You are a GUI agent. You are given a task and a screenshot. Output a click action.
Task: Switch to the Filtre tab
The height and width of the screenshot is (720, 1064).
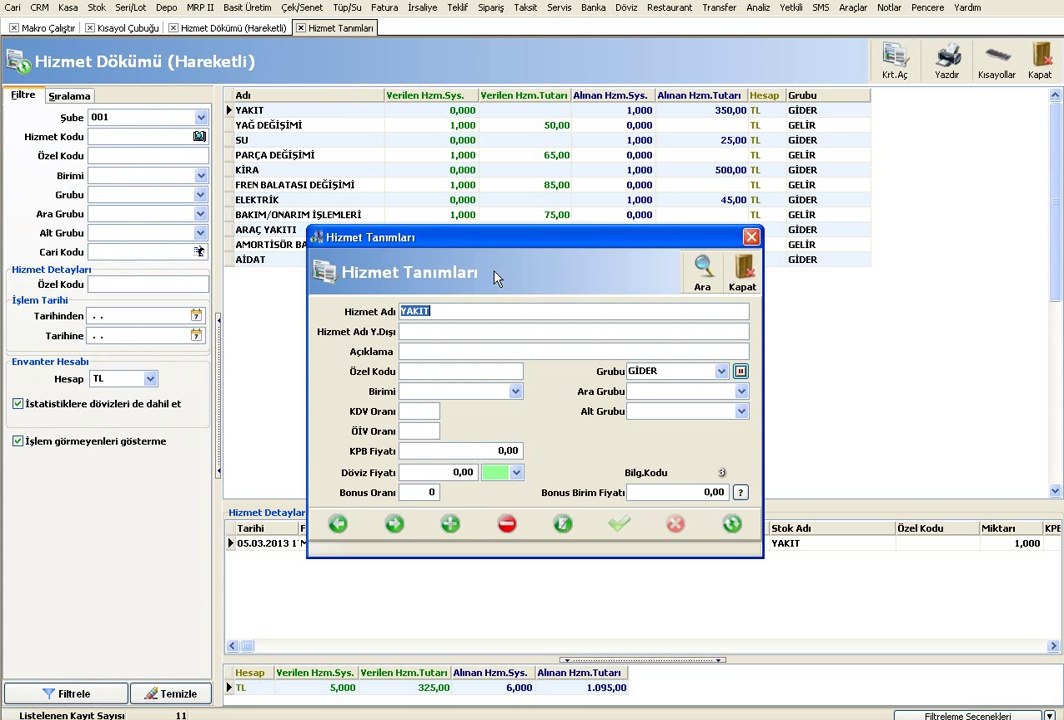coord(23,95)
